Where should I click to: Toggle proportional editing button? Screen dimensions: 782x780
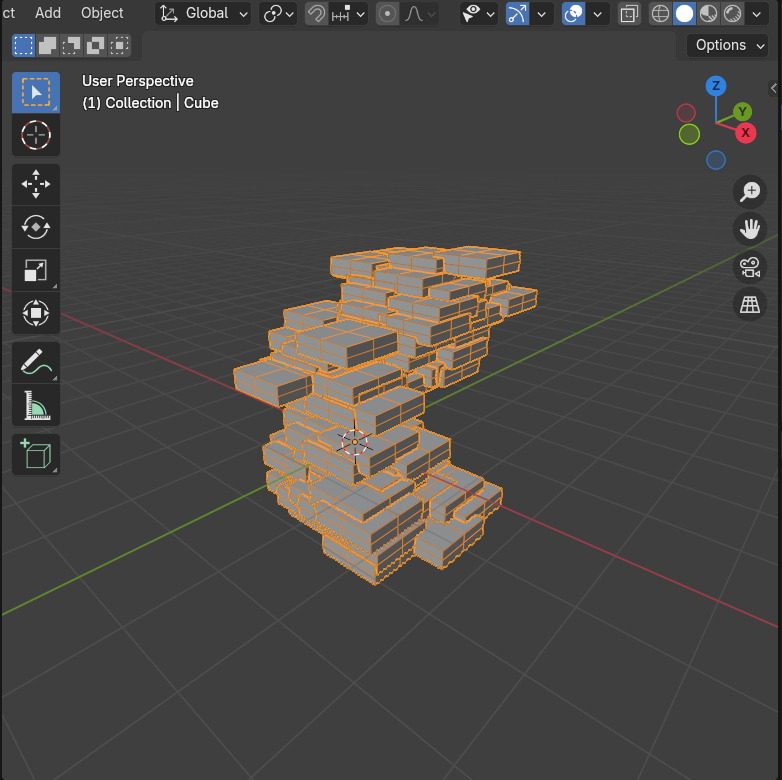(387, 13)
